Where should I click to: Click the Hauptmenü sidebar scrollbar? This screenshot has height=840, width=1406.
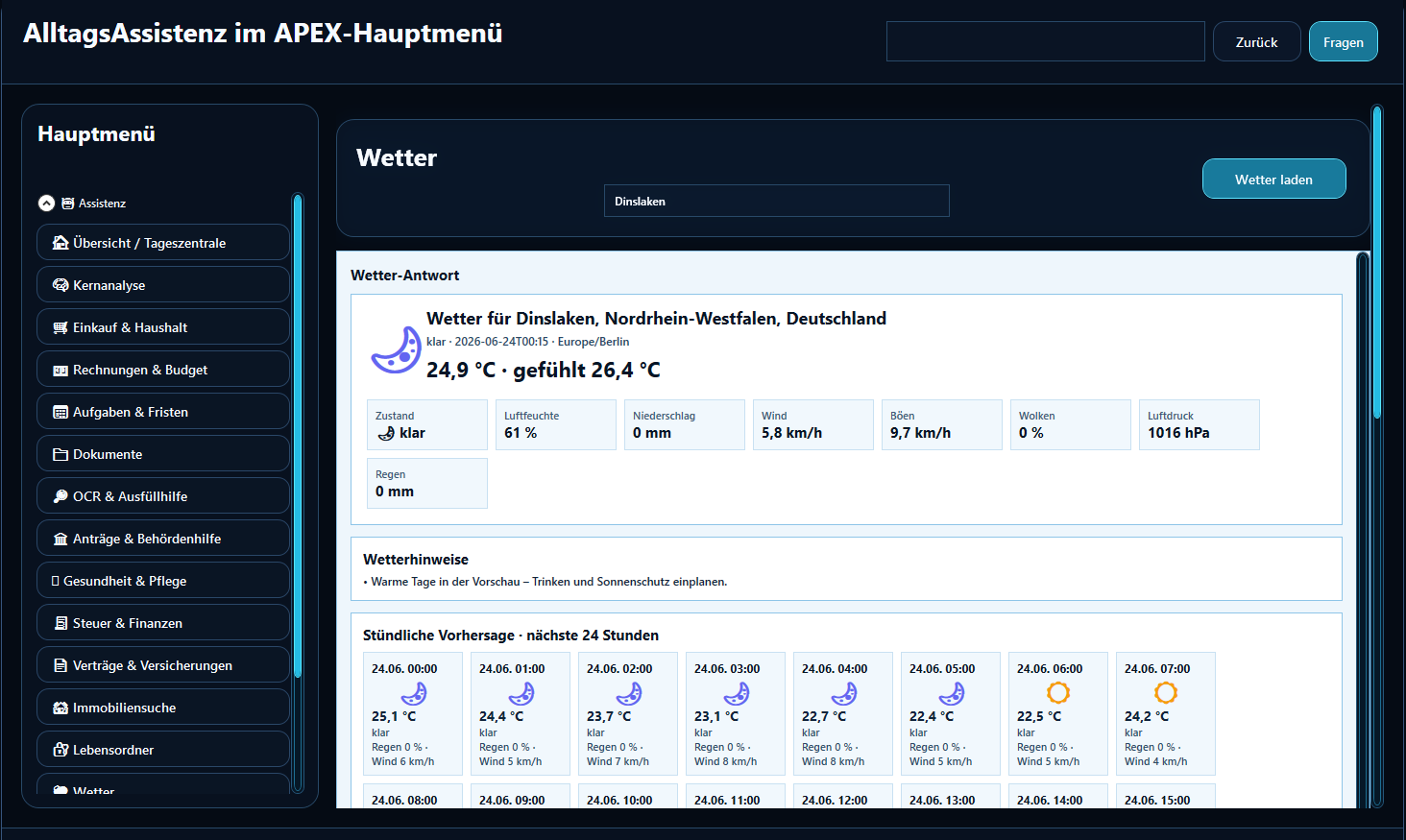298,494
